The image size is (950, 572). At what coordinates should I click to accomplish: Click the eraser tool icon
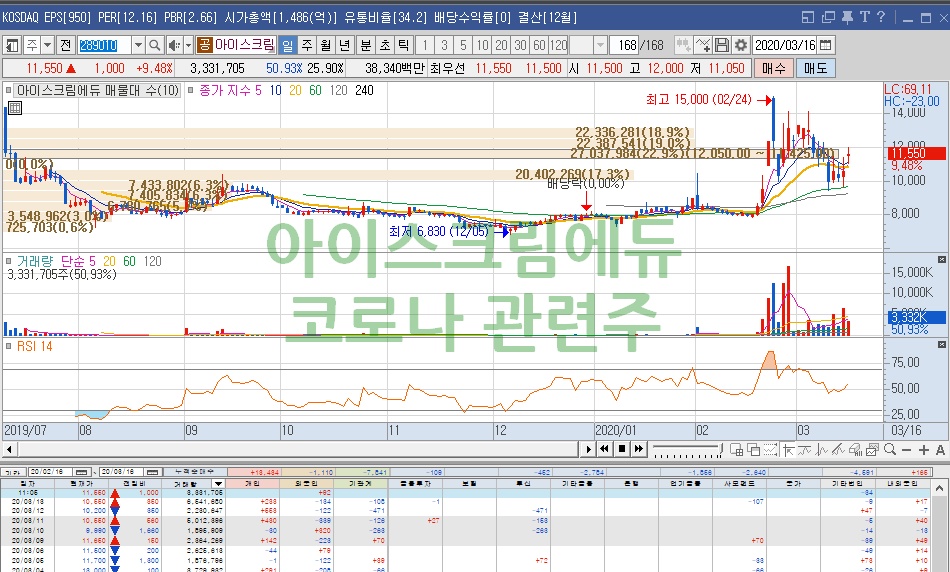click(855, 449)
